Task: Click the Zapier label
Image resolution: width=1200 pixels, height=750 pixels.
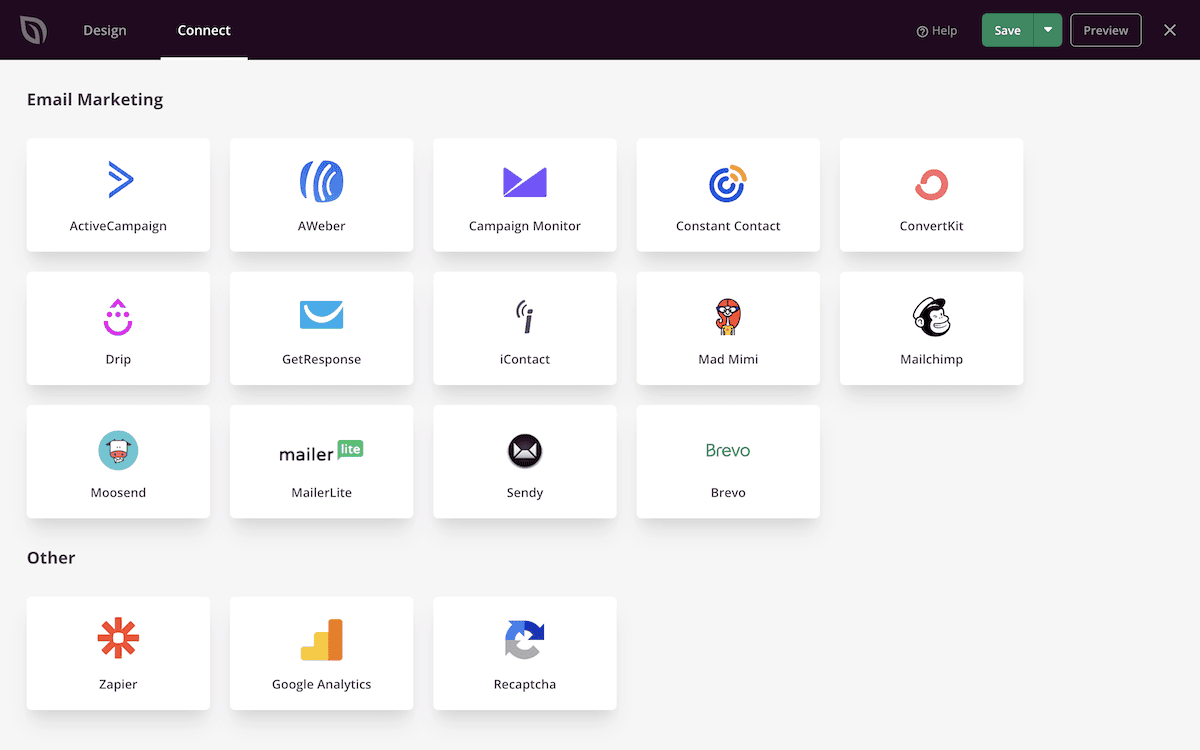Action: point(118,684)
